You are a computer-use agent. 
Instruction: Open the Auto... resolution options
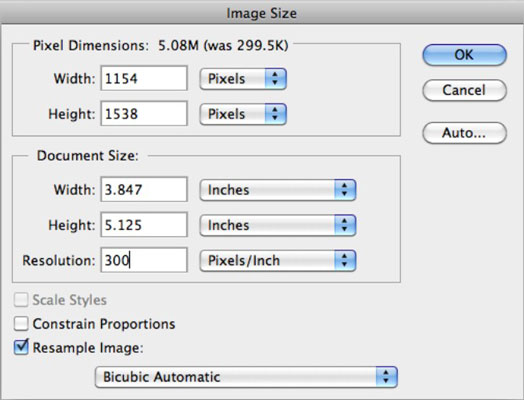pos(465,133)
